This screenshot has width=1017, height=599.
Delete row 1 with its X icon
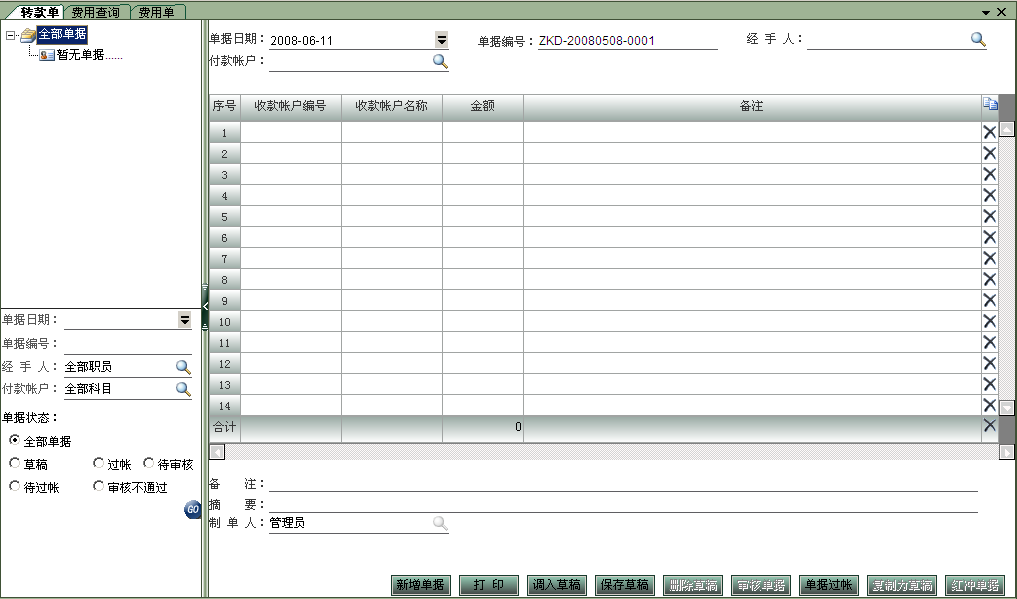pos(989,131)
